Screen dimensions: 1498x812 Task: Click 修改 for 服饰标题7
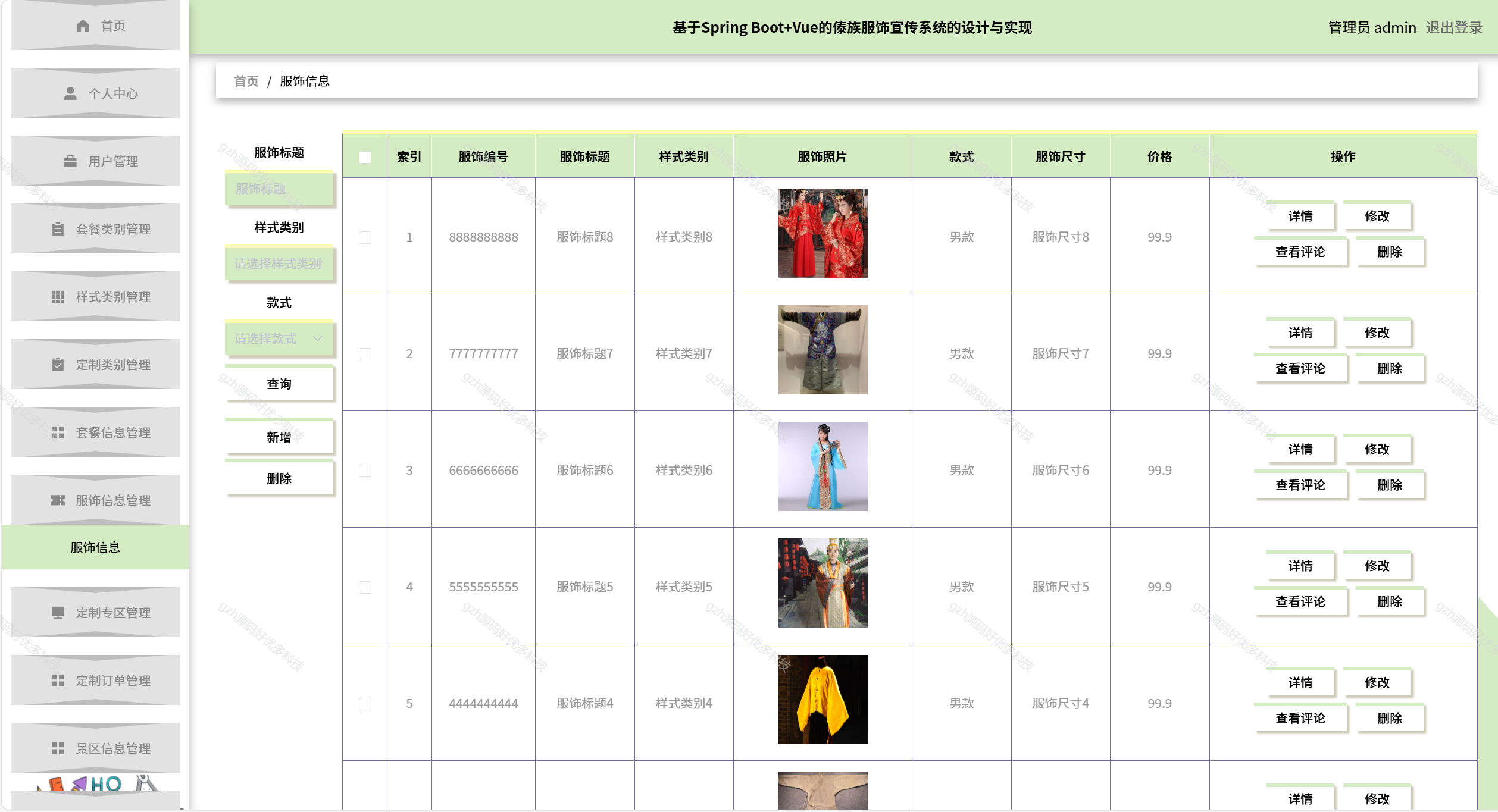1377,333
